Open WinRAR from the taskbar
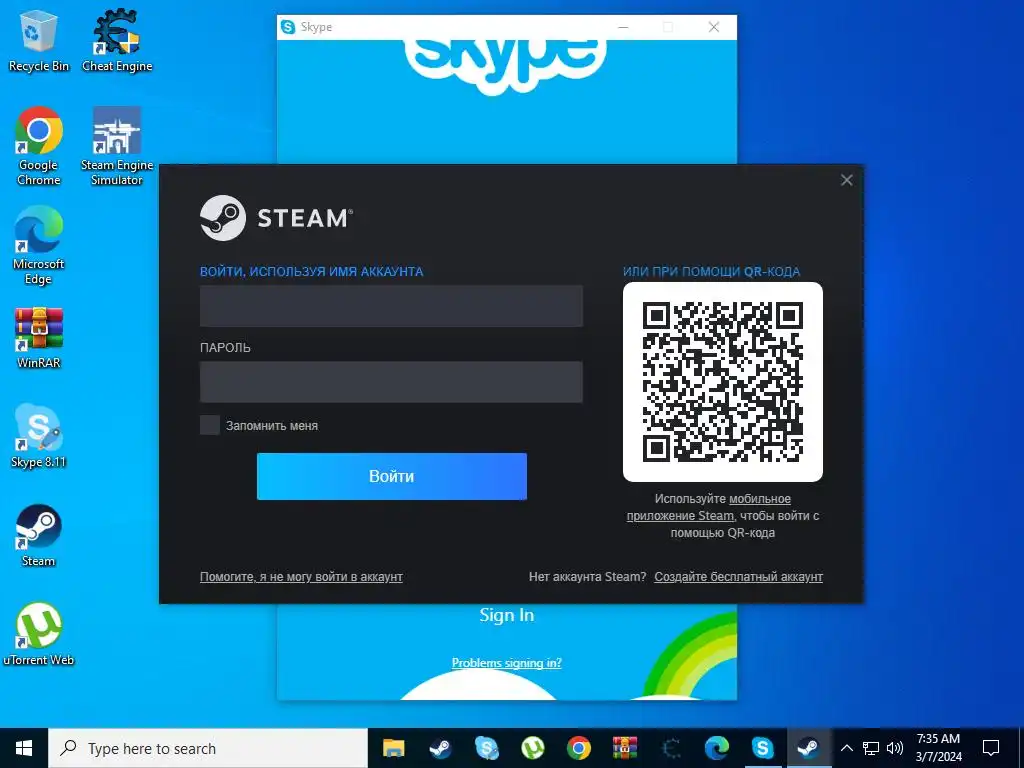This screenshot has width=1024, height=768. pyautogui.click(x=625, y=748)
